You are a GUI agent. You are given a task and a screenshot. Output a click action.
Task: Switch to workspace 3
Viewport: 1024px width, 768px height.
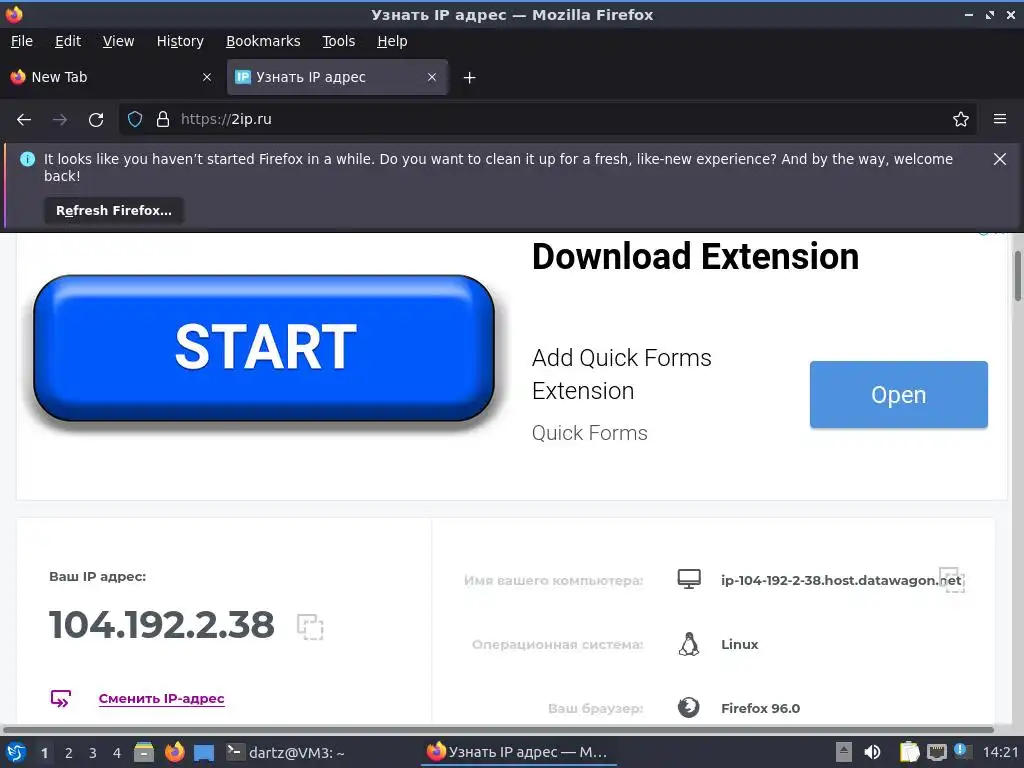click(92, 753)
